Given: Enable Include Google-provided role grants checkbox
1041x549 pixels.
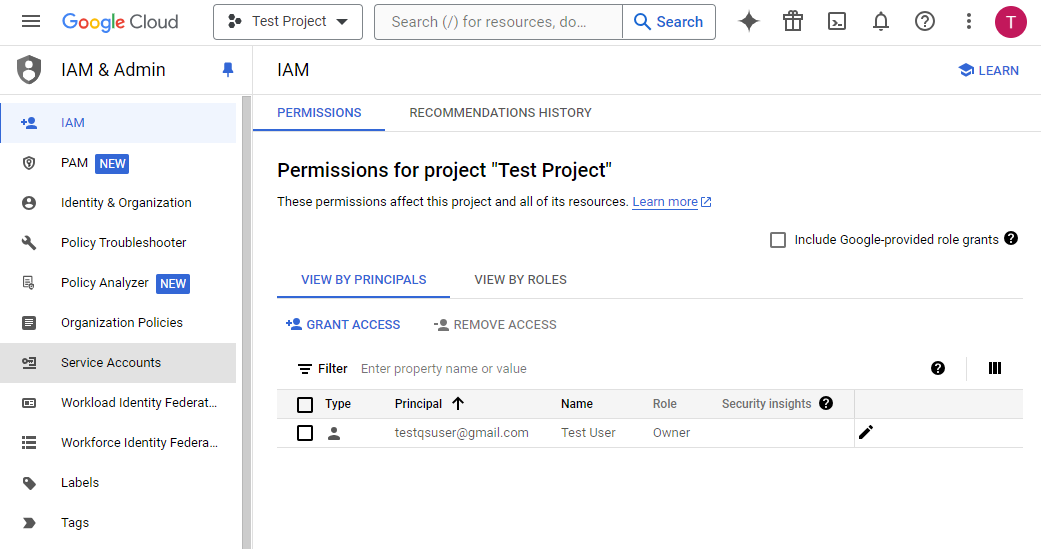Looking at the screenshot, I should coord(778,240).
